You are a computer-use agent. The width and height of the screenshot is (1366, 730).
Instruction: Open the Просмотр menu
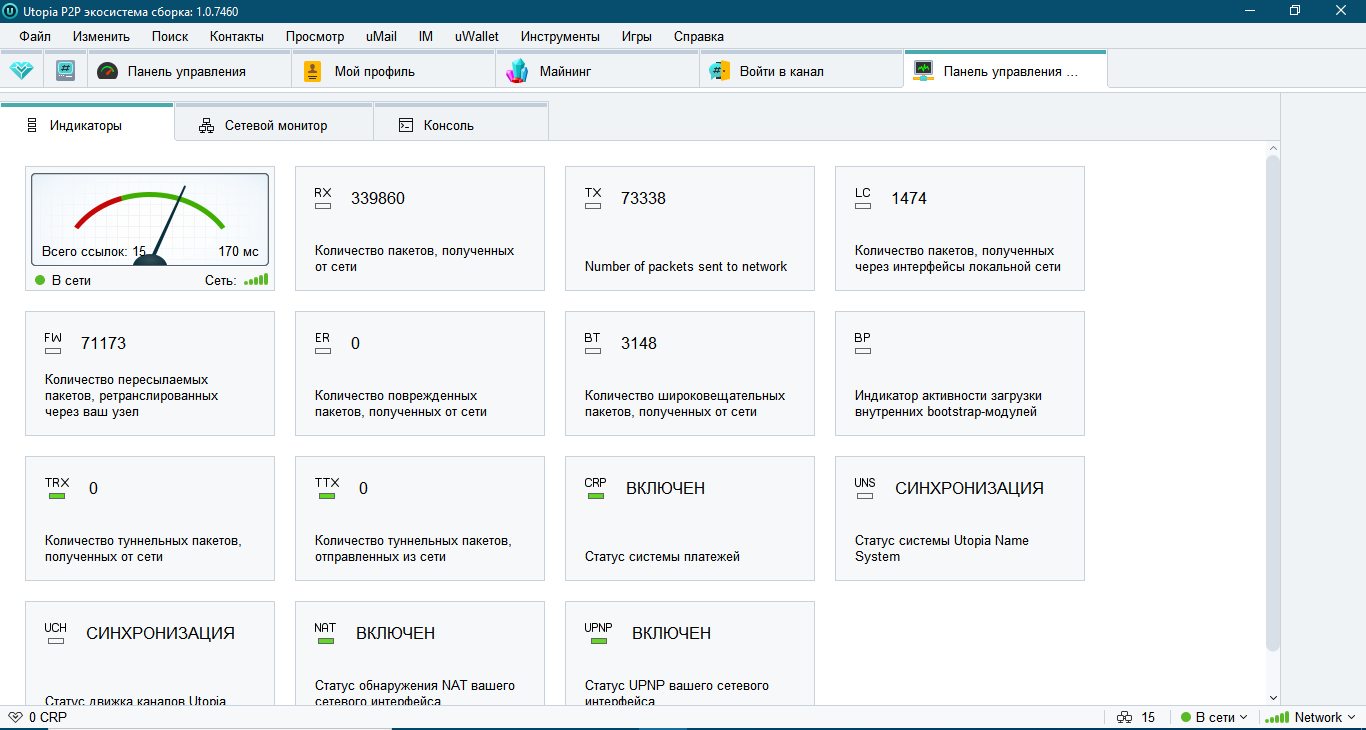tap(315, 36)
